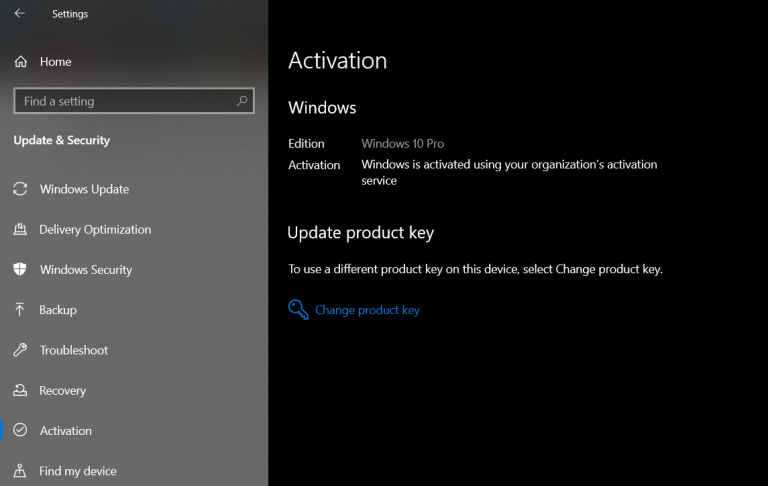Click the Home house icon
This screenshot has height=486, width=768.
coord(21,62)
